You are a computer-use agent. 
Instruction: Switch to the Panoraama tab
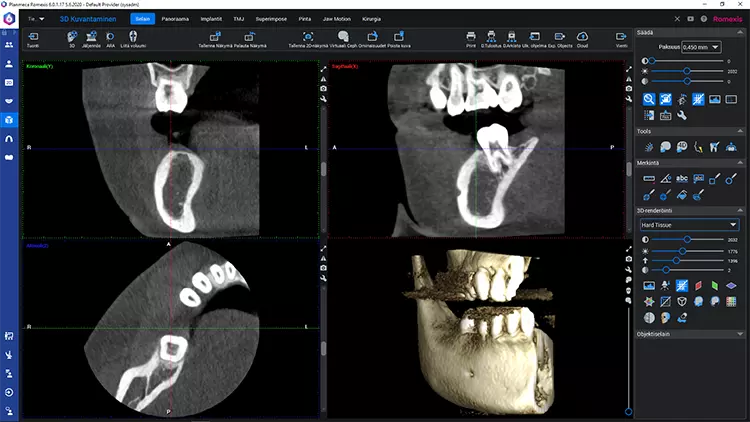click(x=175, y=19)
